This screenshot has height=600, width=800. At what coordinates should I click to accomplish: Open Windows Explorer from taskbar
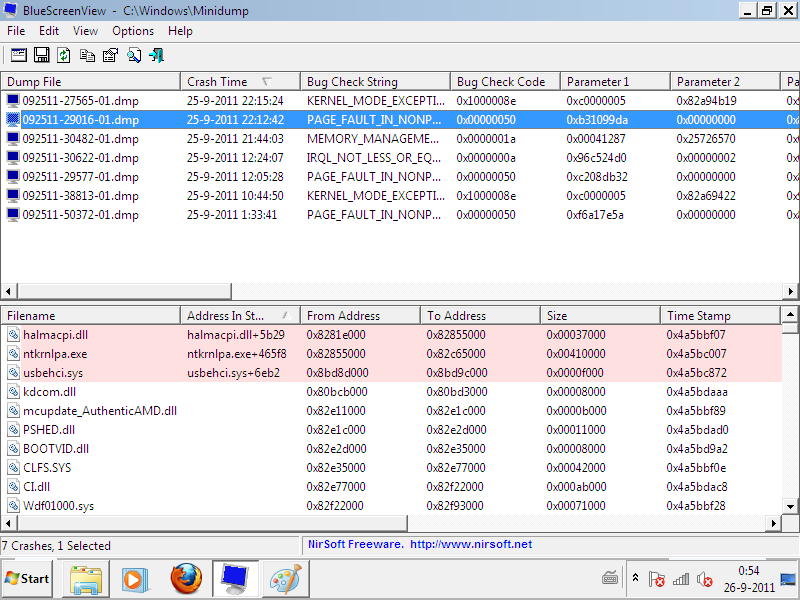pos(86,579)
